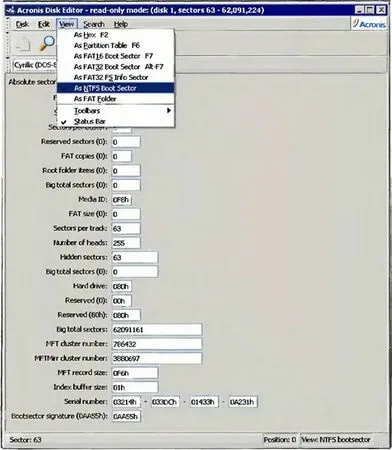Click the "Position: 0" status entry
Viewport: 392px width, 450px height.
[280, 440]
